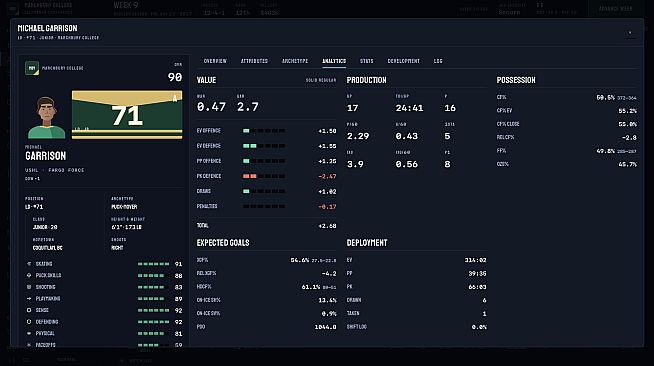Click the EV Defence value bar

tap(264, 146)
